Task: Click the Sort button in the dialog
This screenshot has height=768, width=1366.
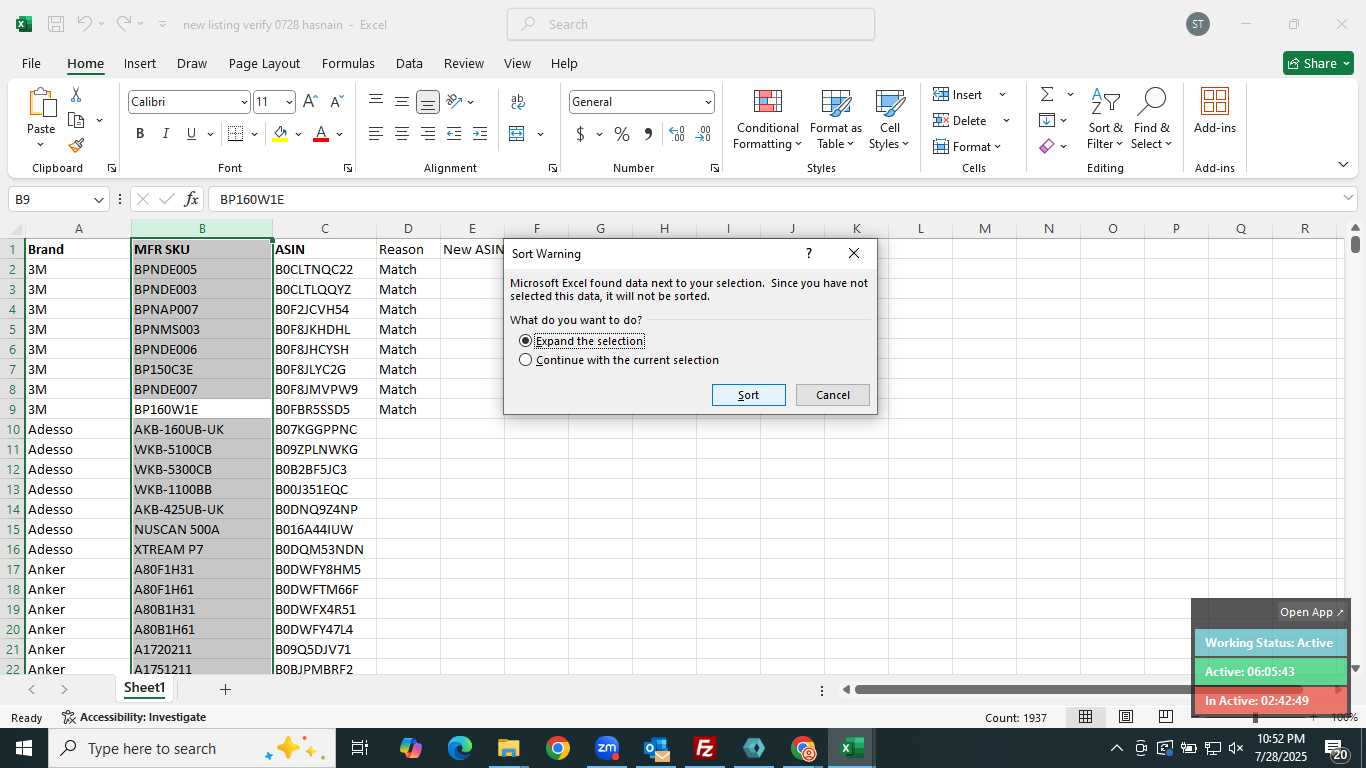Action: (x=748, y=395)
